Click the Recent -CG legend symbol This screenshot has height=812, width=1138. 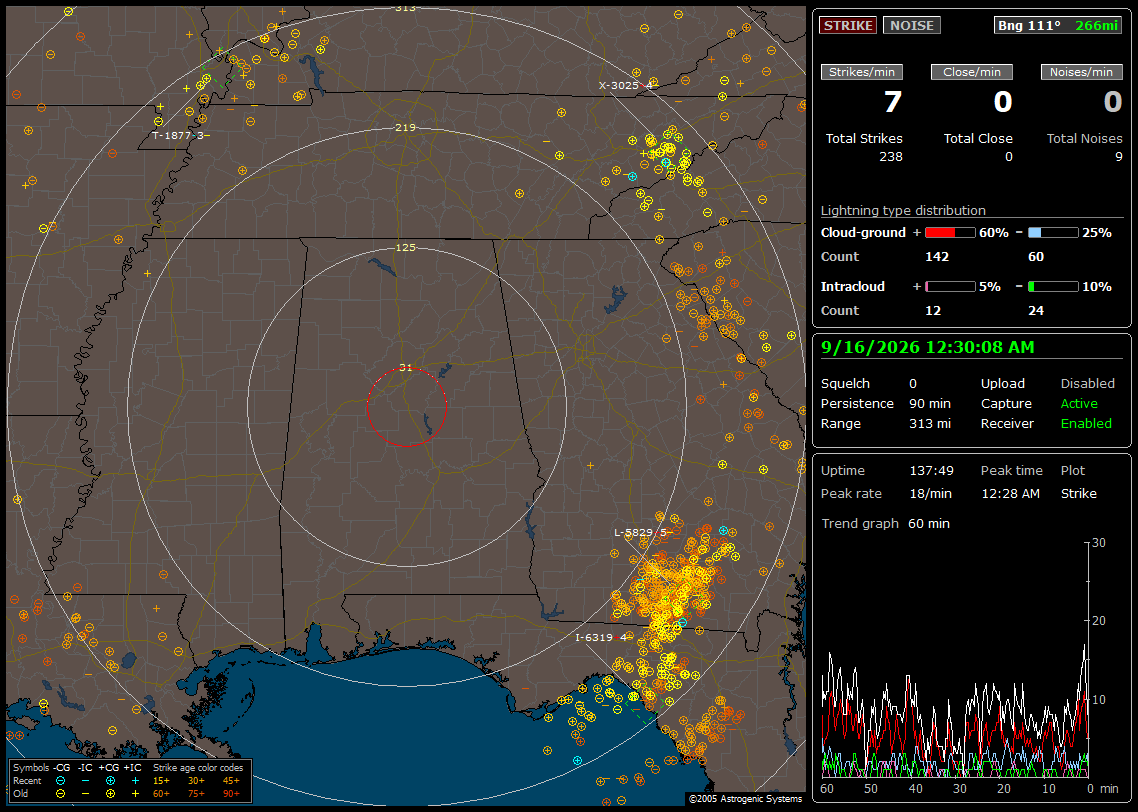(60, 781)
